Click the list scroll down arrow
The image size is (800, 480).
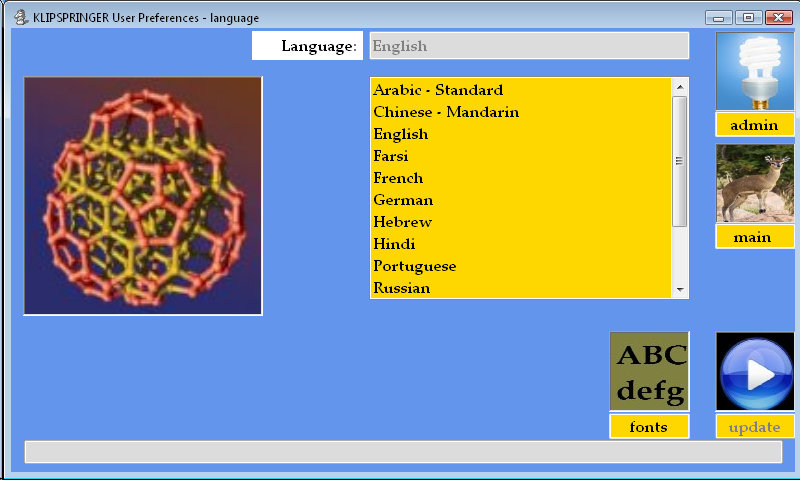(680, 289)
